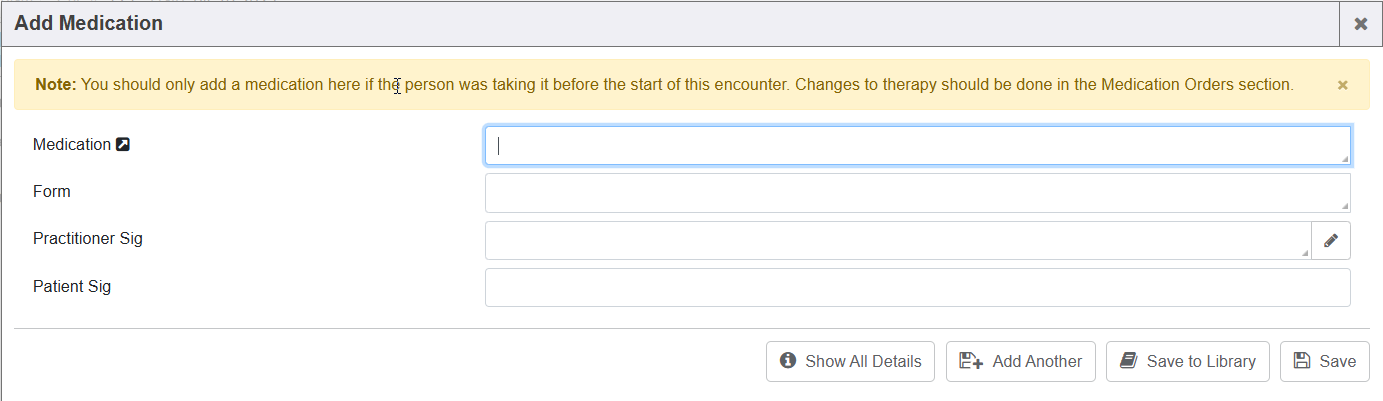1383x401 pixels.
Task: Focus the Medication text field
Action: tap(915, 145)
